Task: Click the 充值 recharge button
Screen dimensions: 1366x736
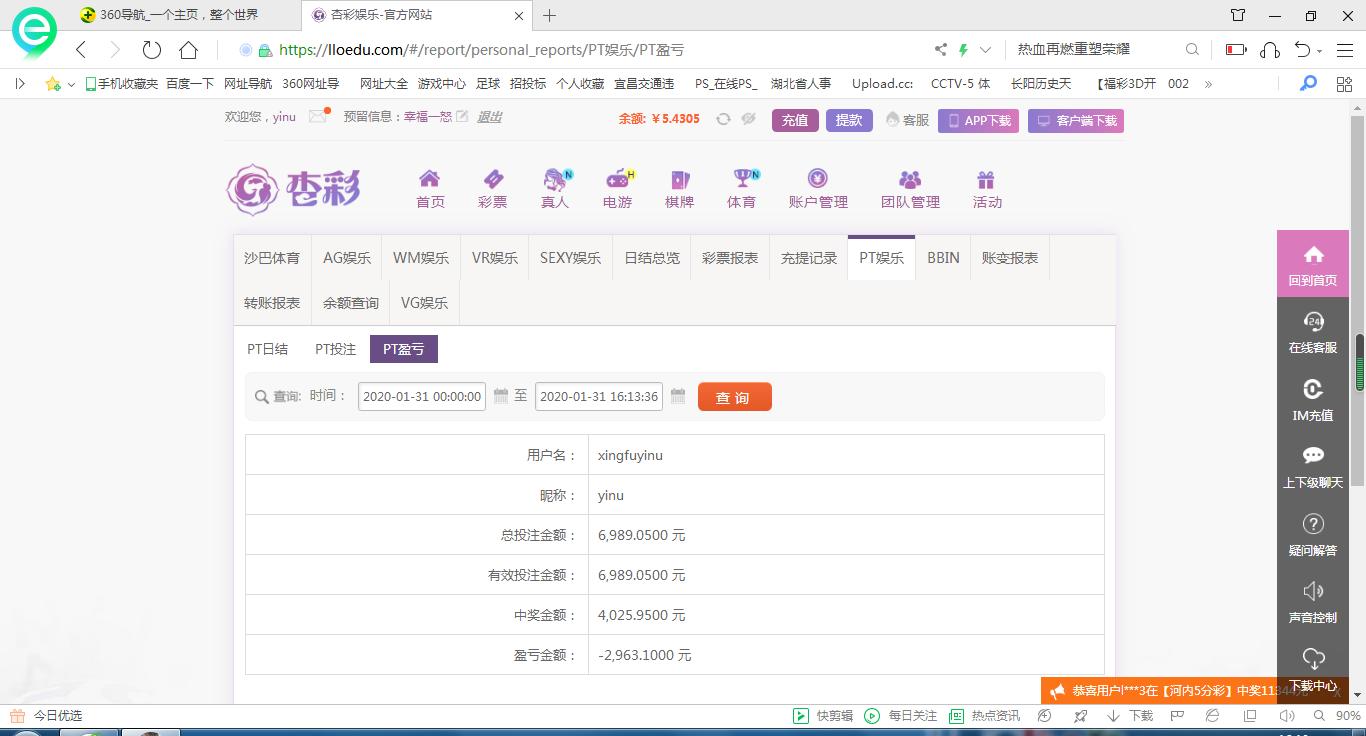Action: pos(795,120)
